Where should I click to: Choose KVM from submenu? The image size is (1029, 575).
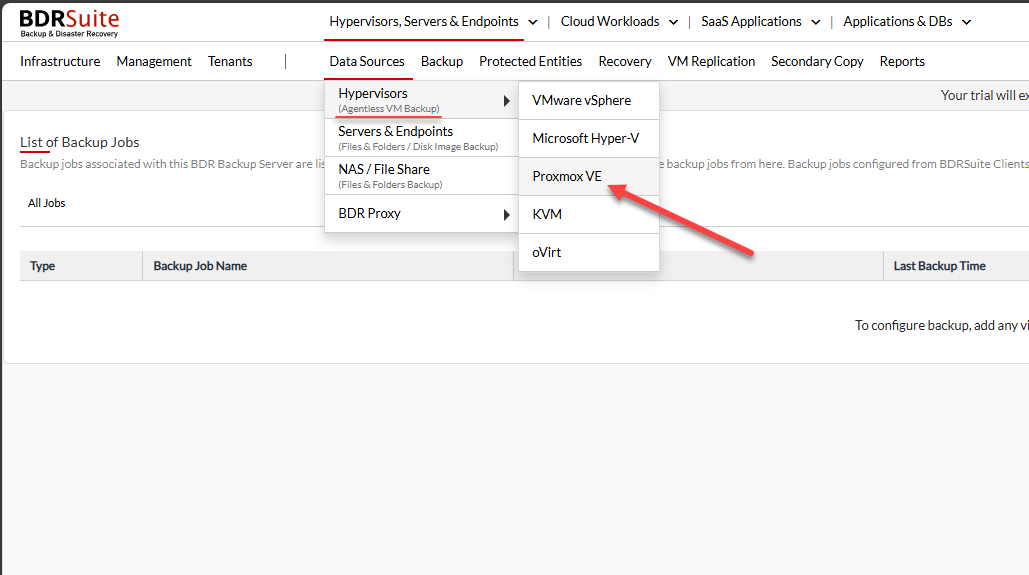[589, 215]
